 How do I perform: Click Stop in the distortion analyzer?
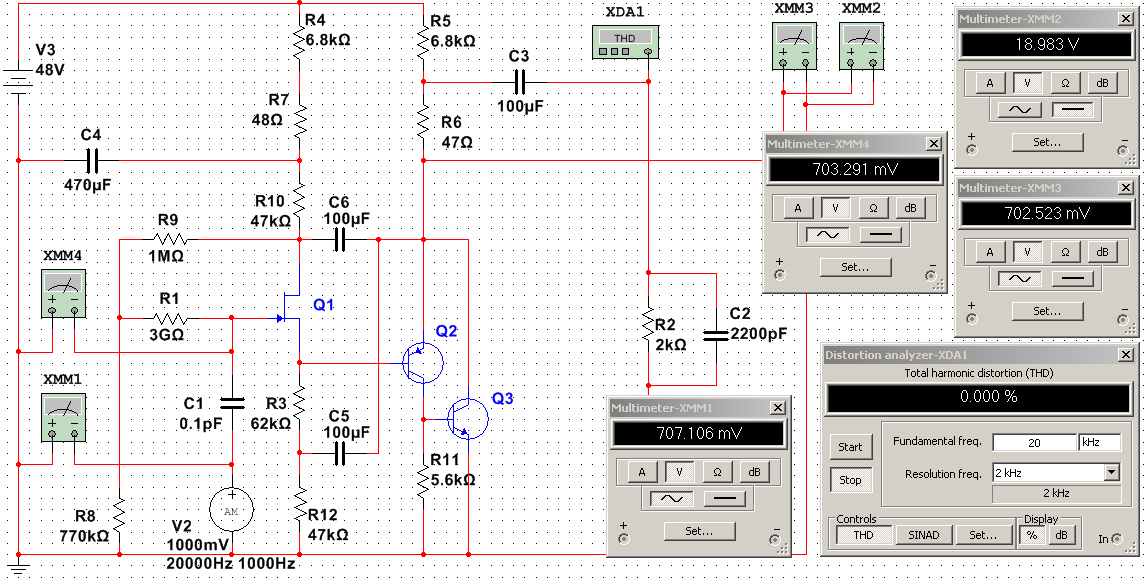850,480
